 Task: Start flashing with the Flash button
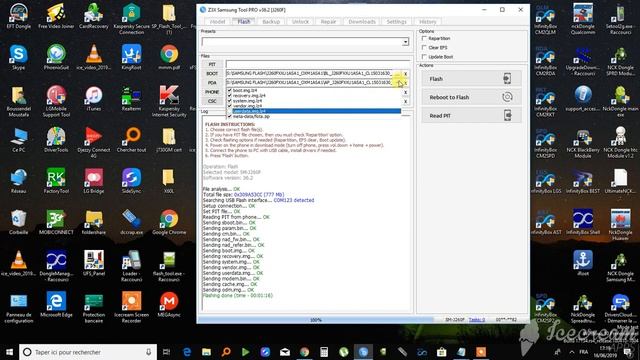471,79
